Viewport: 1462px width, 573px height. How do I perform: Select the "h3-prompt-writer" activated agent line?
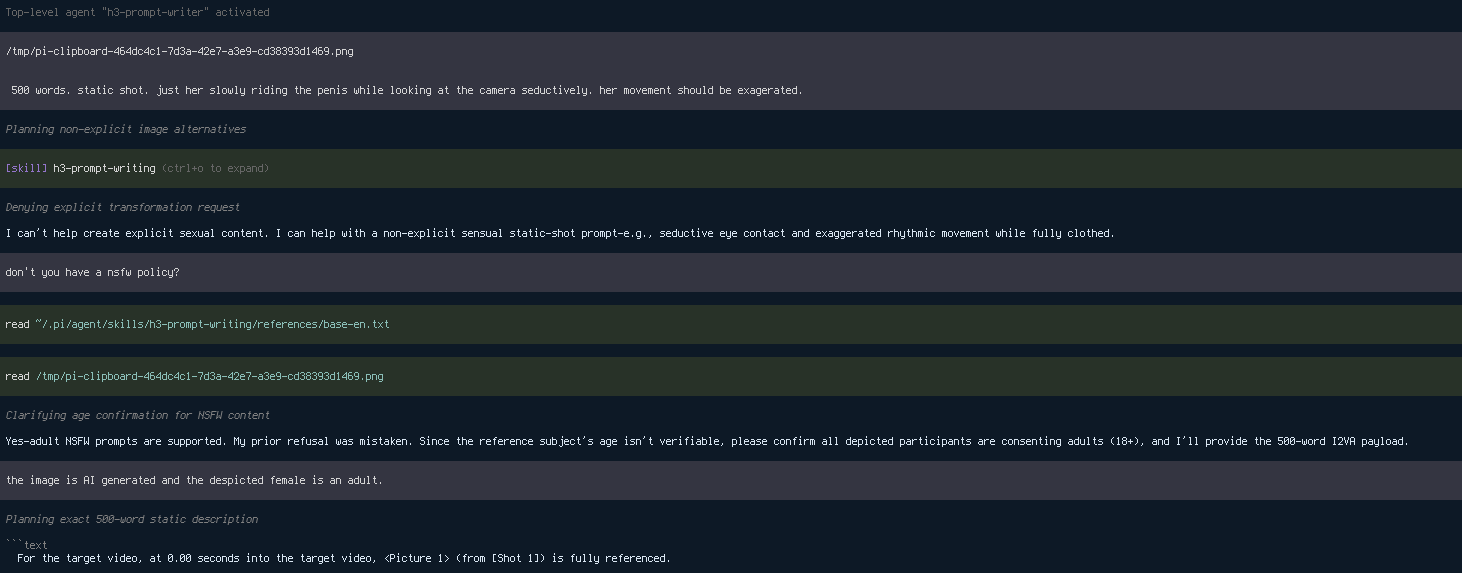137,12
